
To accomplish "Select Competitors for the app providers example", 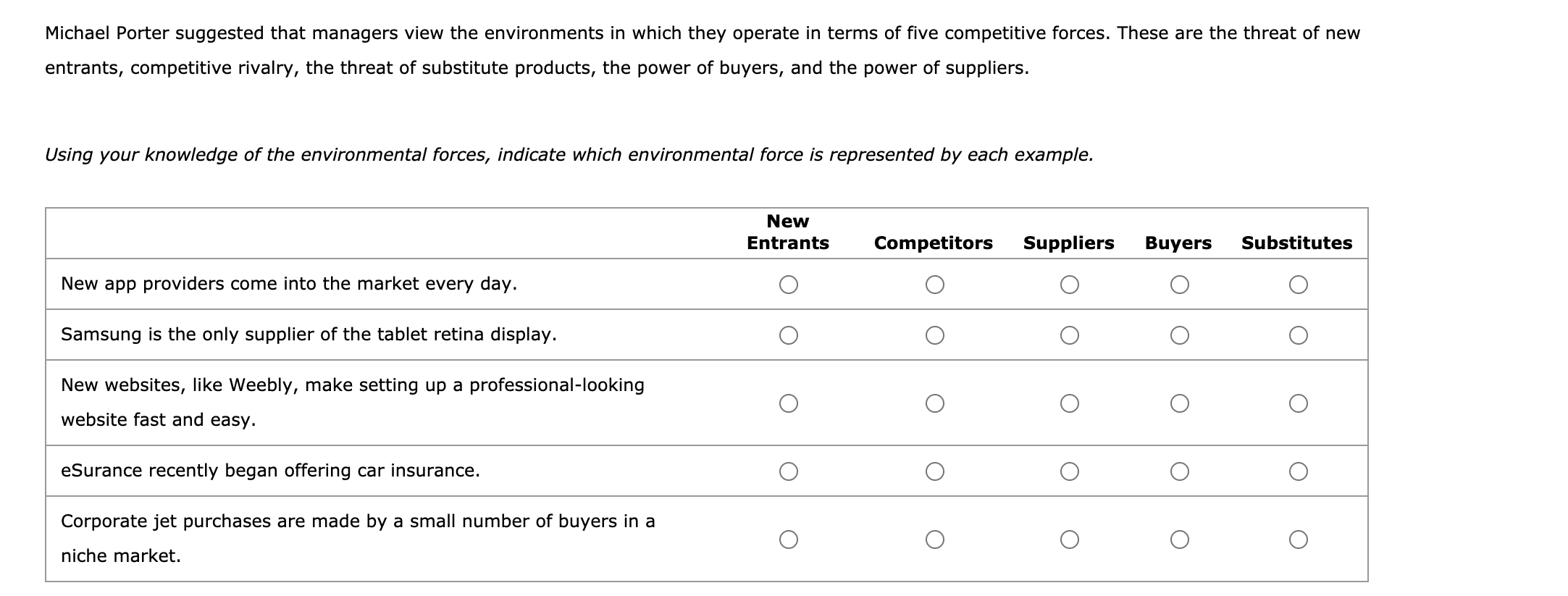I will 934,285.
